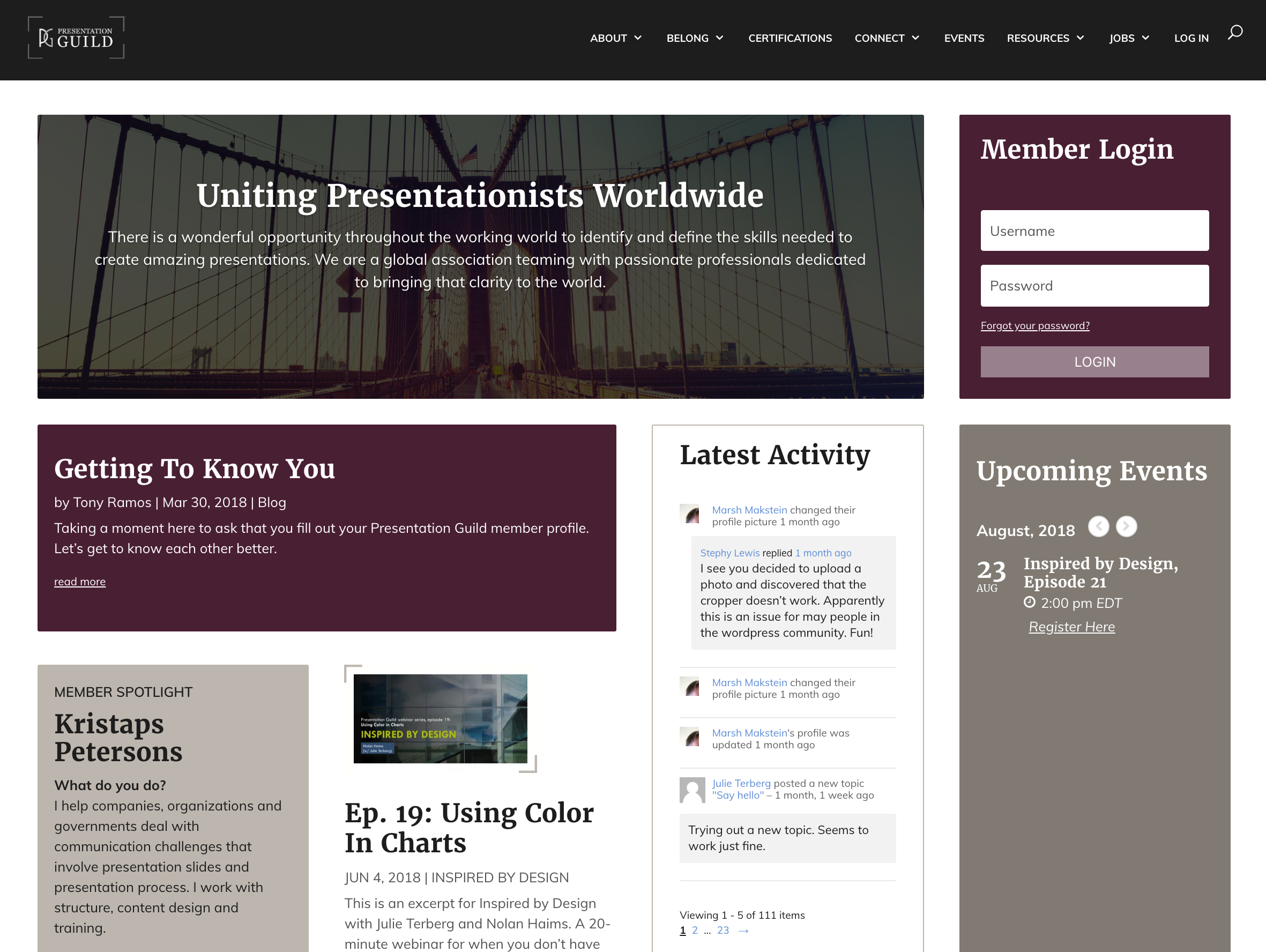Image resolution: width=1266 pixels, height=952 pixels.
Task: Click Forgot your password link
Action: [1035, 326]
